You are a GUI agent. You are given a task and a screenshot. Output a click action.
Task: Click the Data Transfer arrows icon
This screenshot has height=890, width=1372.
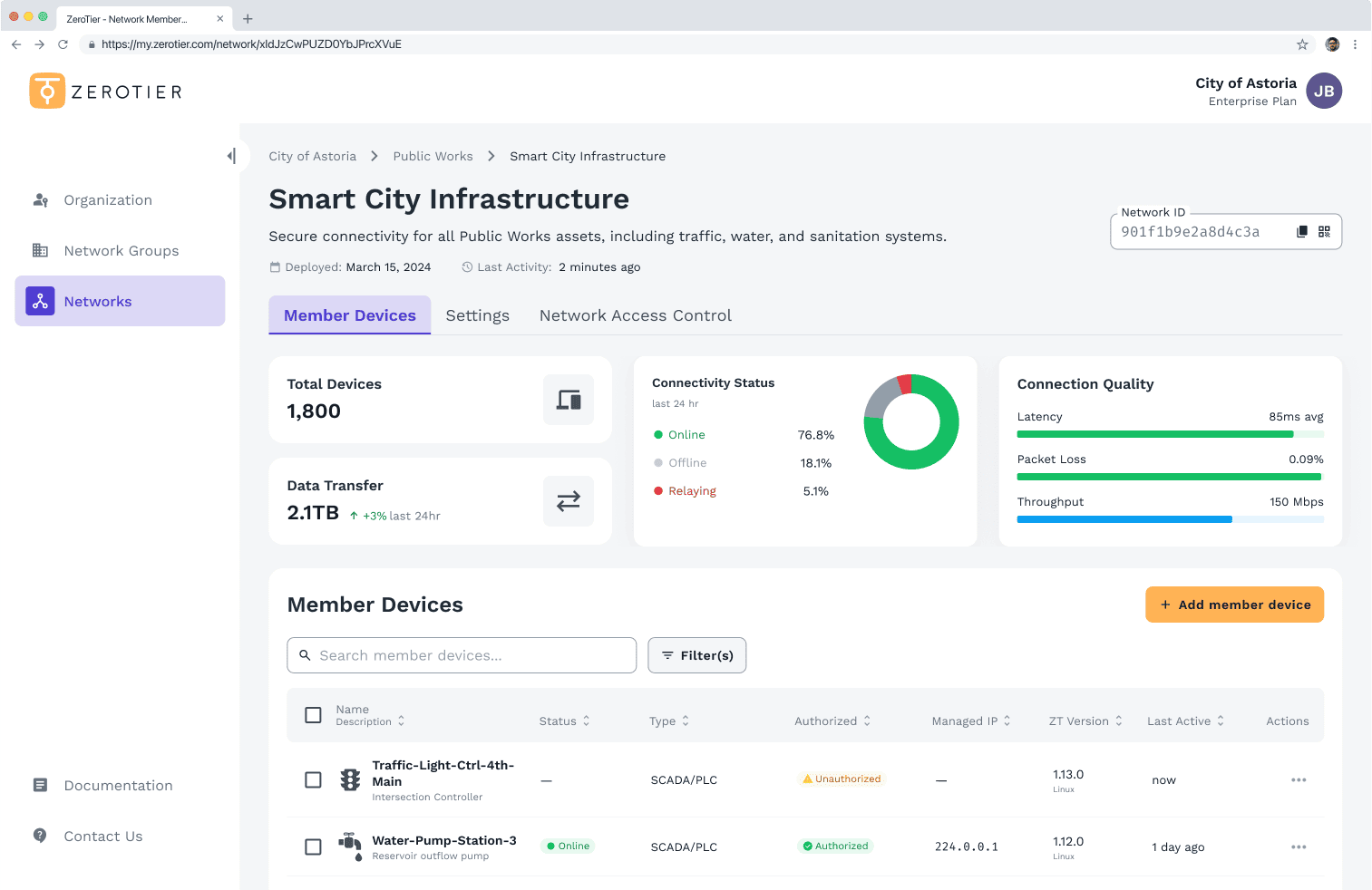pos(568,501)
